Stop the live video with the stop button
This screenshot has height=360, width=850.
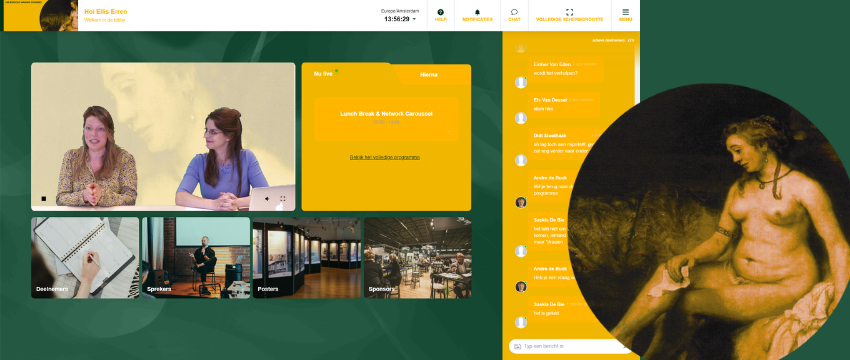pos(44,199)
